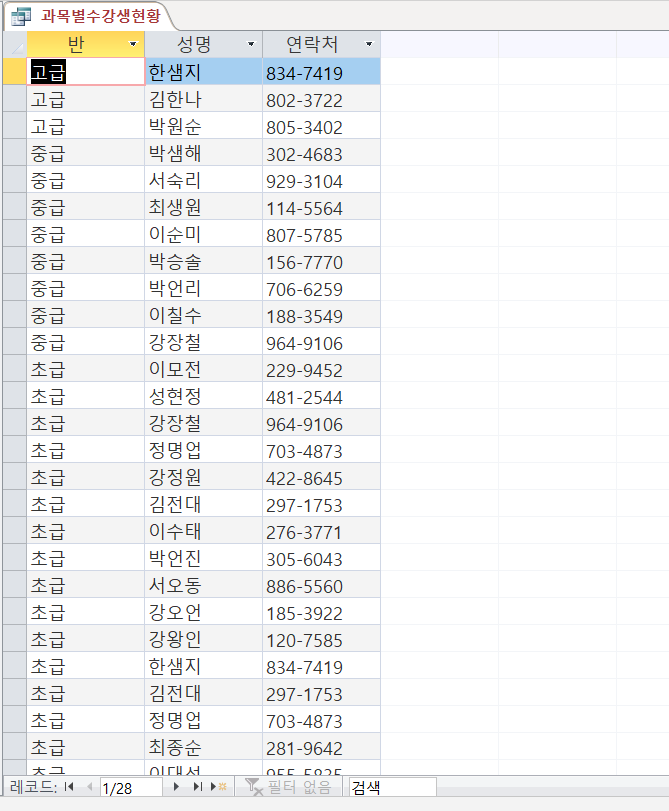
Task: Click the next record arrow
Action: point(178,788)
